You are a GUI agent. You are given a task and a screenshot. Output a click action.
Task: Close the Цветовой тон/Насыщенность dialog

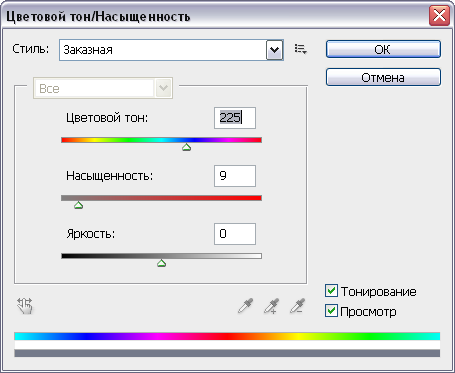coord(439,15)
